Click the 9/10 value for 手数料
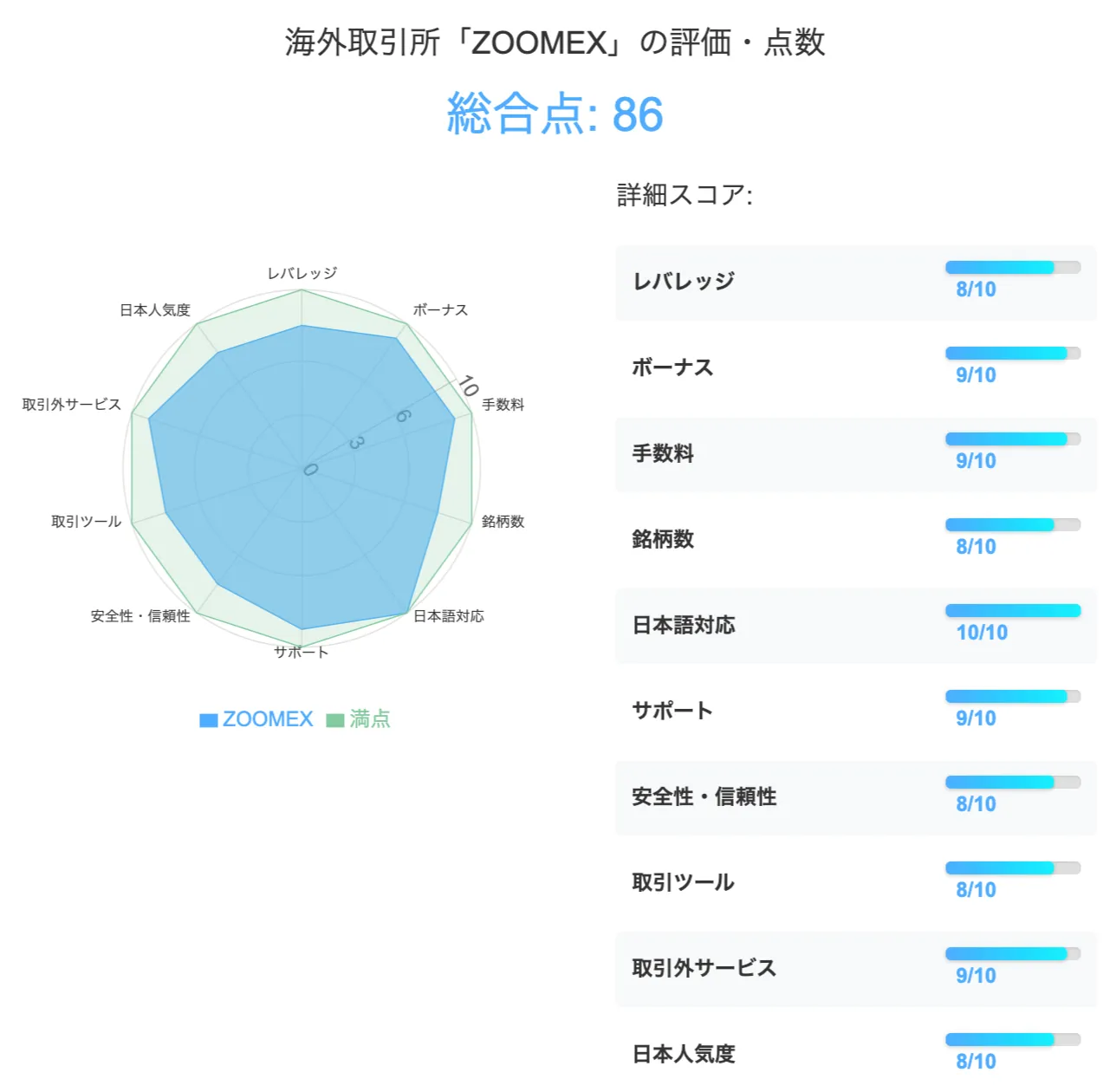Image resolution: width=1116 pixels, height=1092 pixels. tap(976, 461)
